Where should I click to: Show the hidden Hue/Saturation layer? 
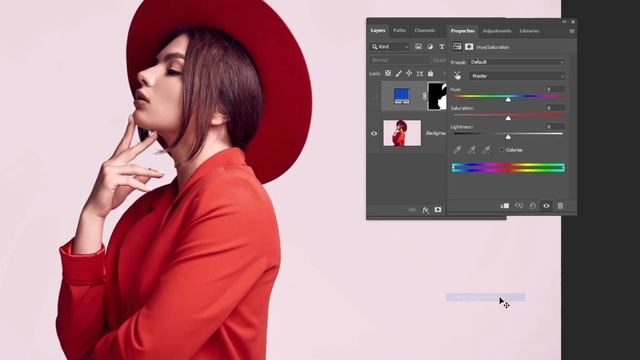[374, 96]
